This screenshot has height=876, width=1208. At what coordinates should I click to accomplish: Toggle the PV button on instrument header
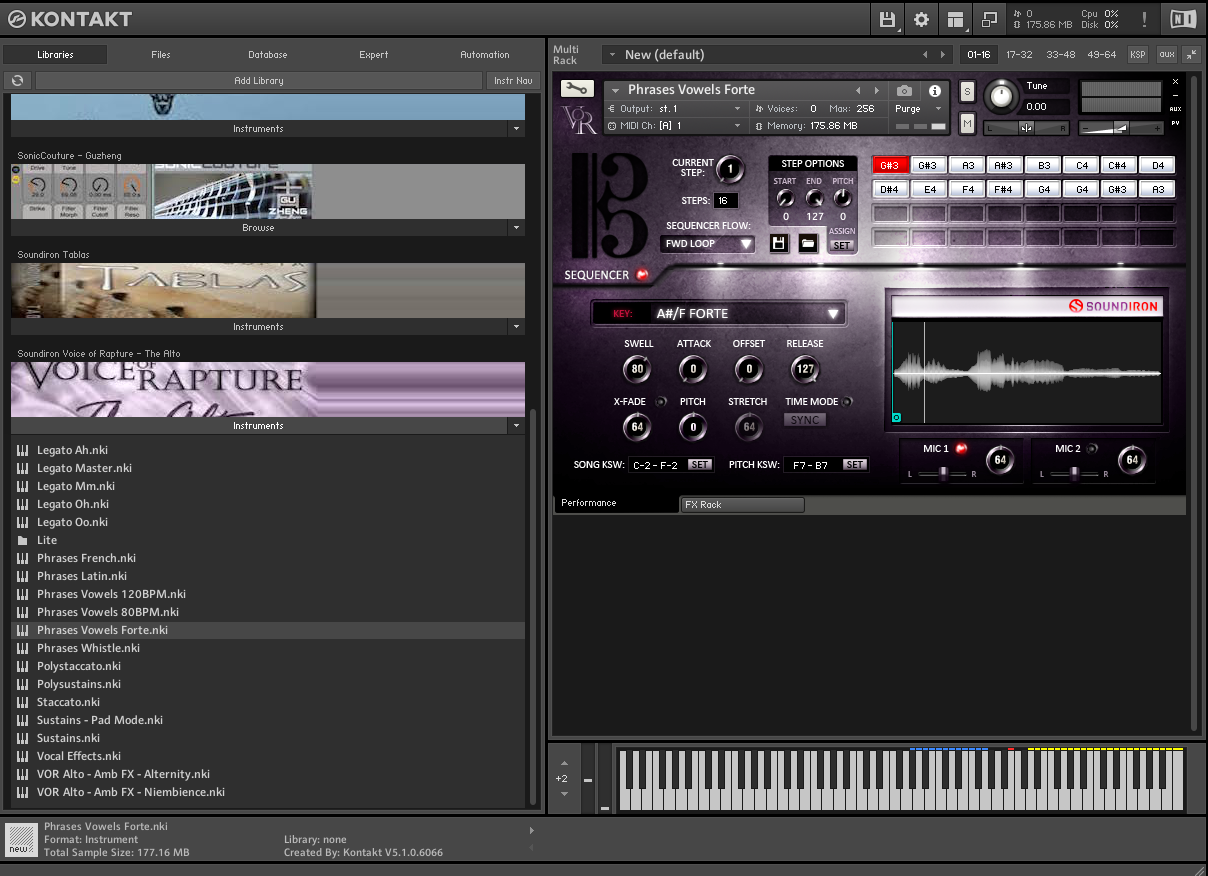tap(1175, 123)
